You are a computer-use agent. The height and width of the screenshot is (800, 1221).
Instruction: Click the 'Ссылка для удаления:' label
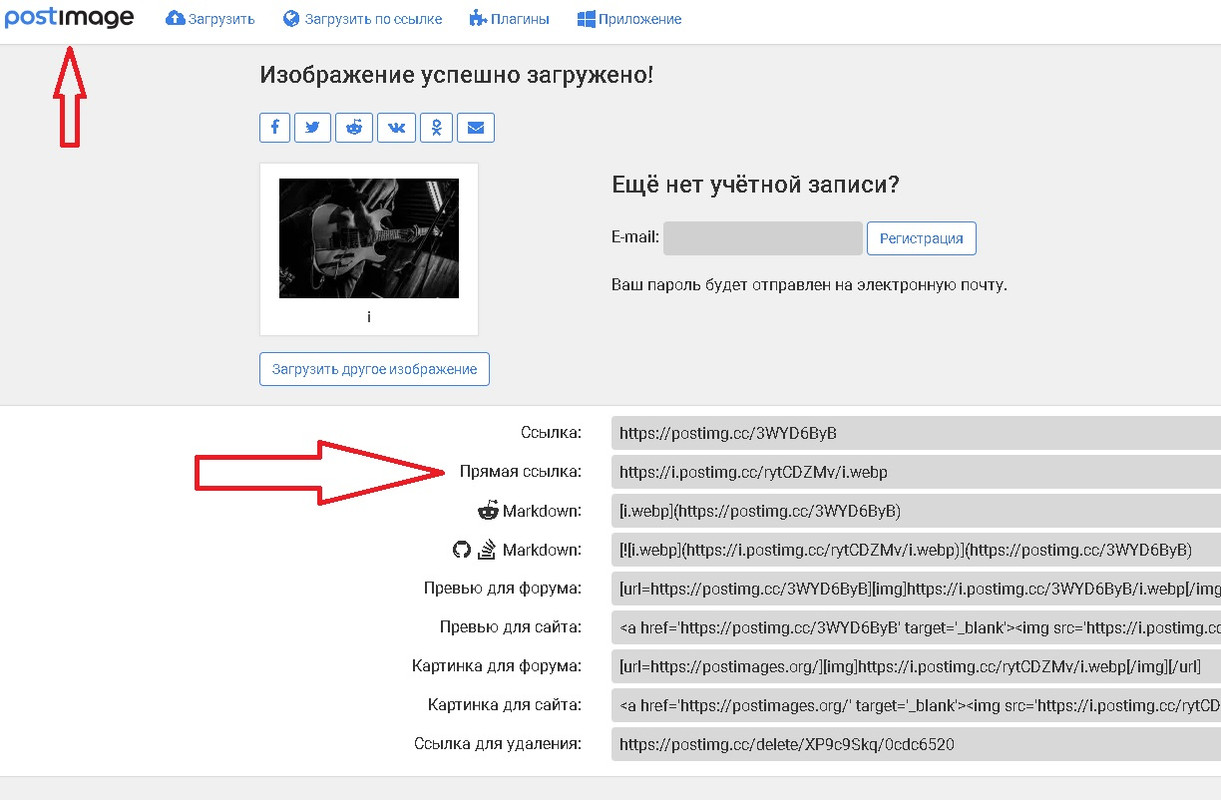(x=498, y=744)
